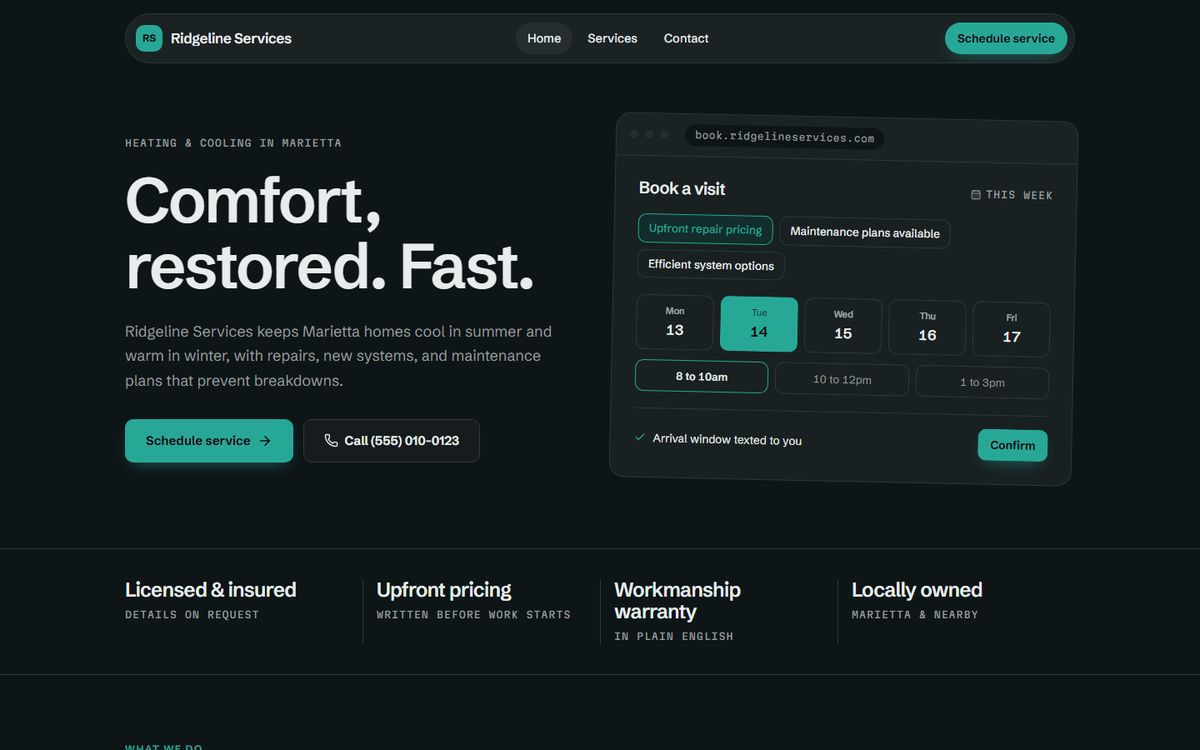Choose the 8 to 10am time slot
Screen dimensions: 1200x750
701,376
